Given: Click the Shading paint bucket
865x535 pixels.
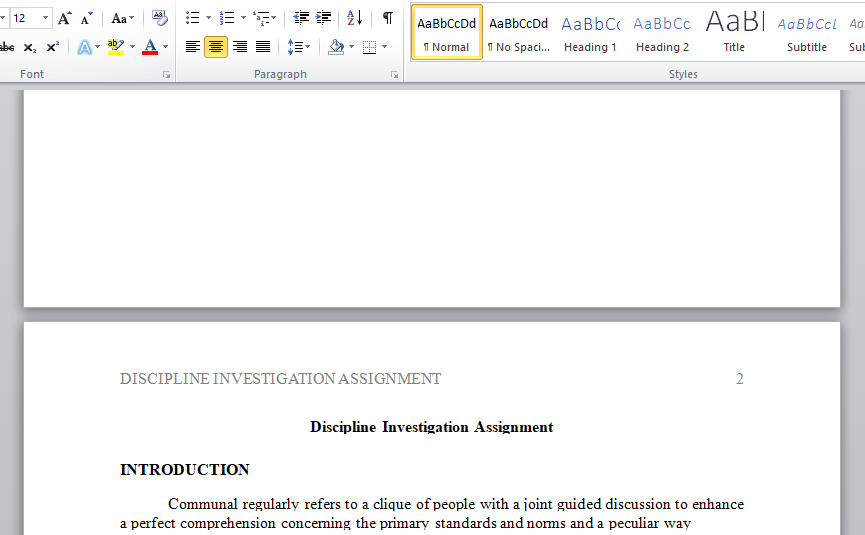Looking at the screenshot, I should (x=336, y=47).
